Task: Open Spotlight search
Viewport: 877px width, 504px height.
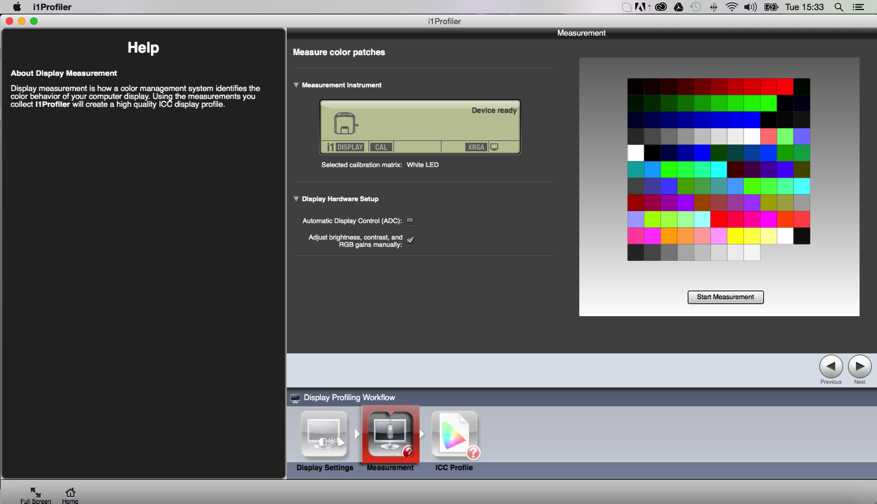Action: [x=838, y=7]
